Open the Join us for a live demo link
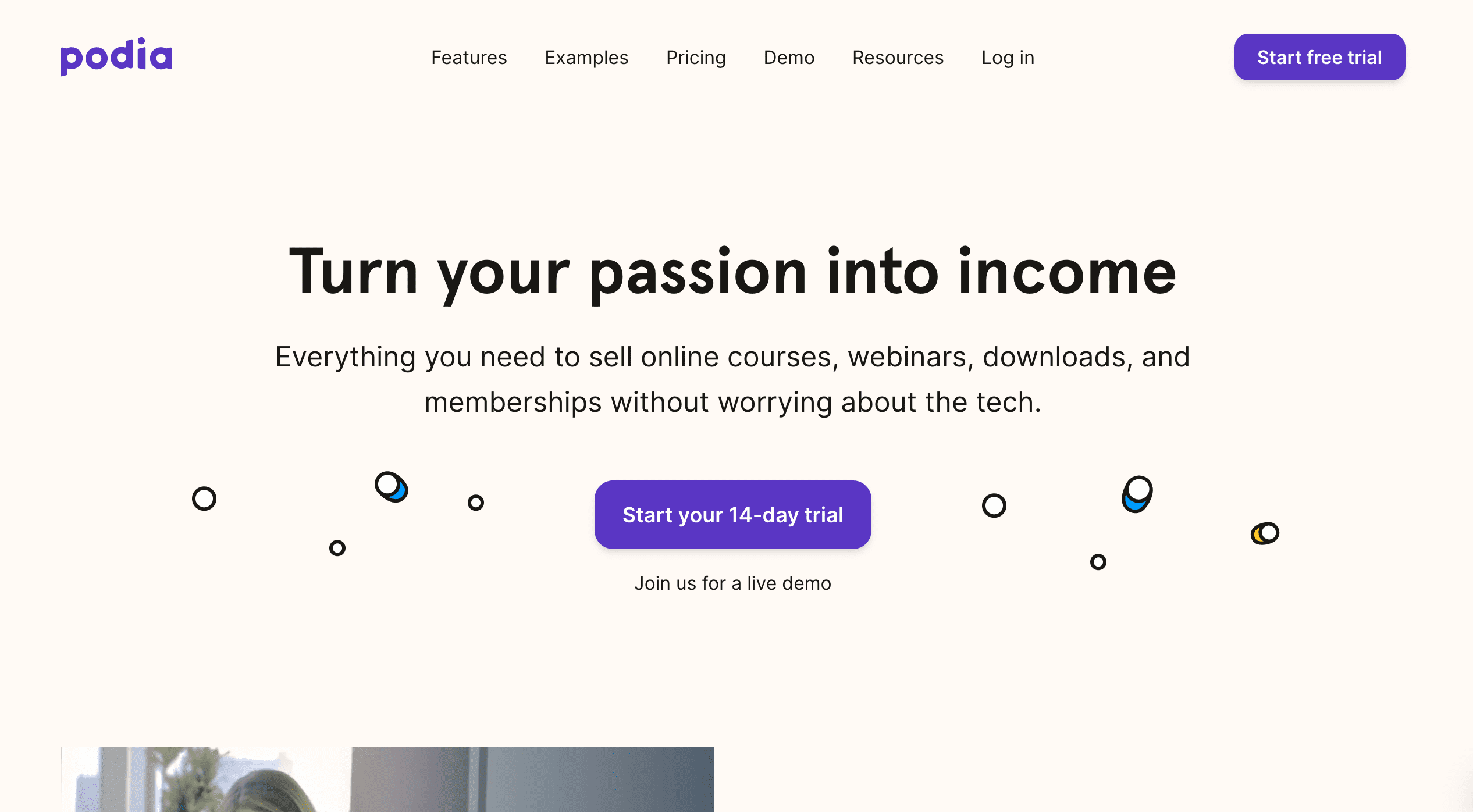 coord(732,583)
